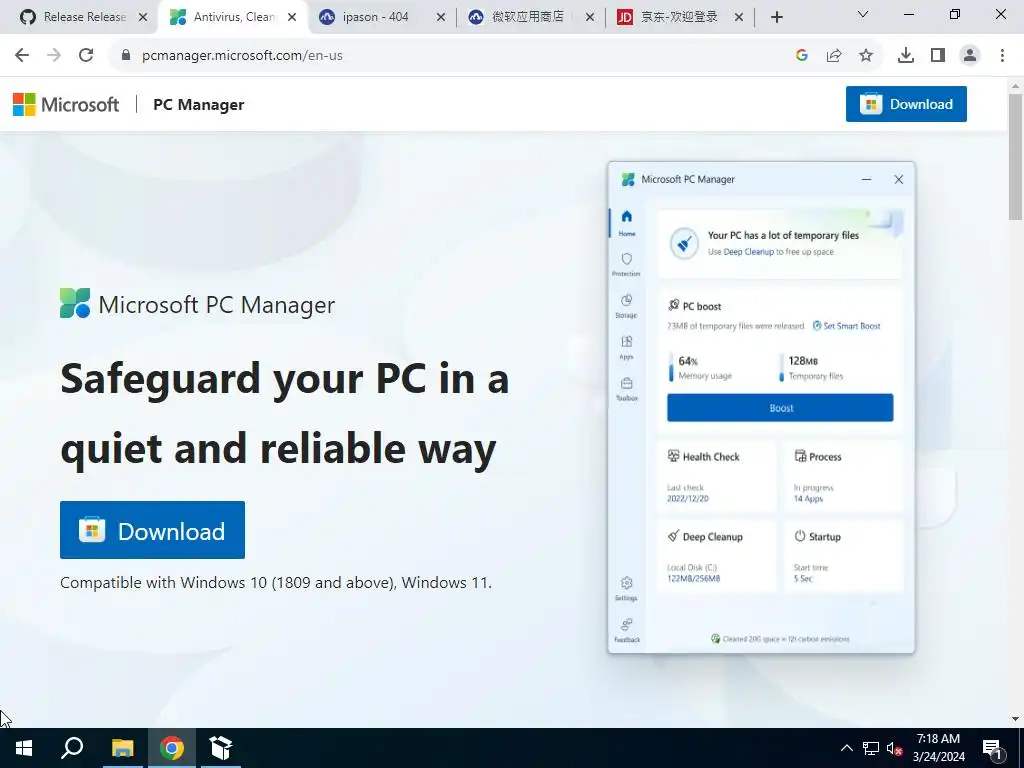Show hidden system tray icons
Screen dimensions: 1024x768
pos(846,748)
